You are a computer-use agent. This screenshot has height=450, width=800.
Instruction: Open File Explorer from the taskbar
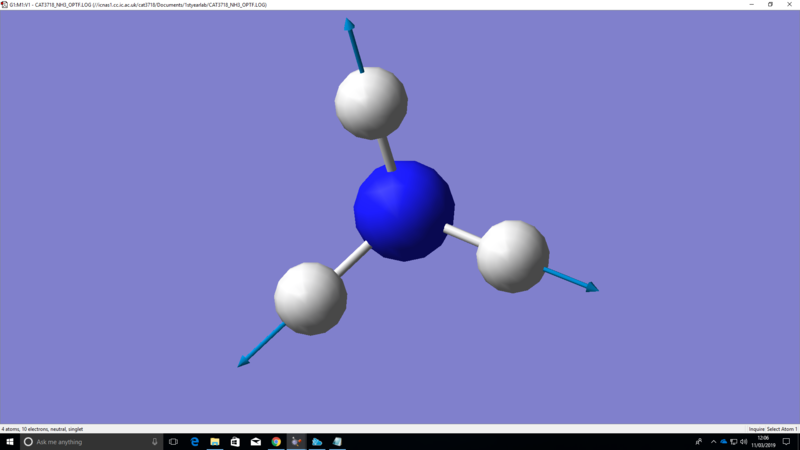(x=215, y=442)
